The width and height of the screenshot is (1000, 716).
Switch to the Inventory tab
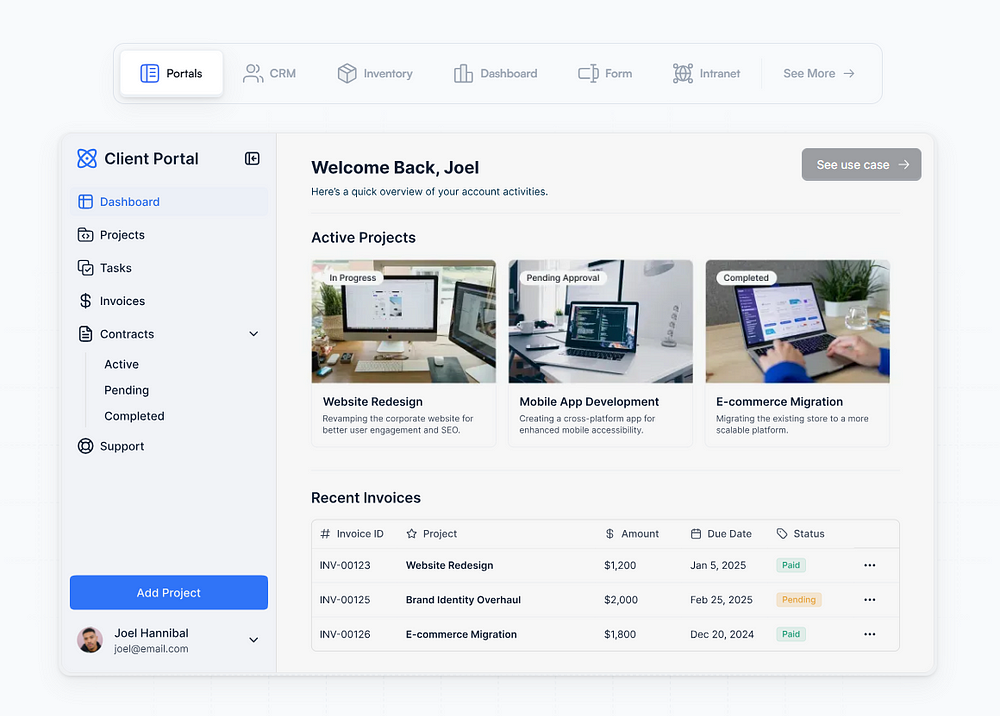click(x=375, y=73)
